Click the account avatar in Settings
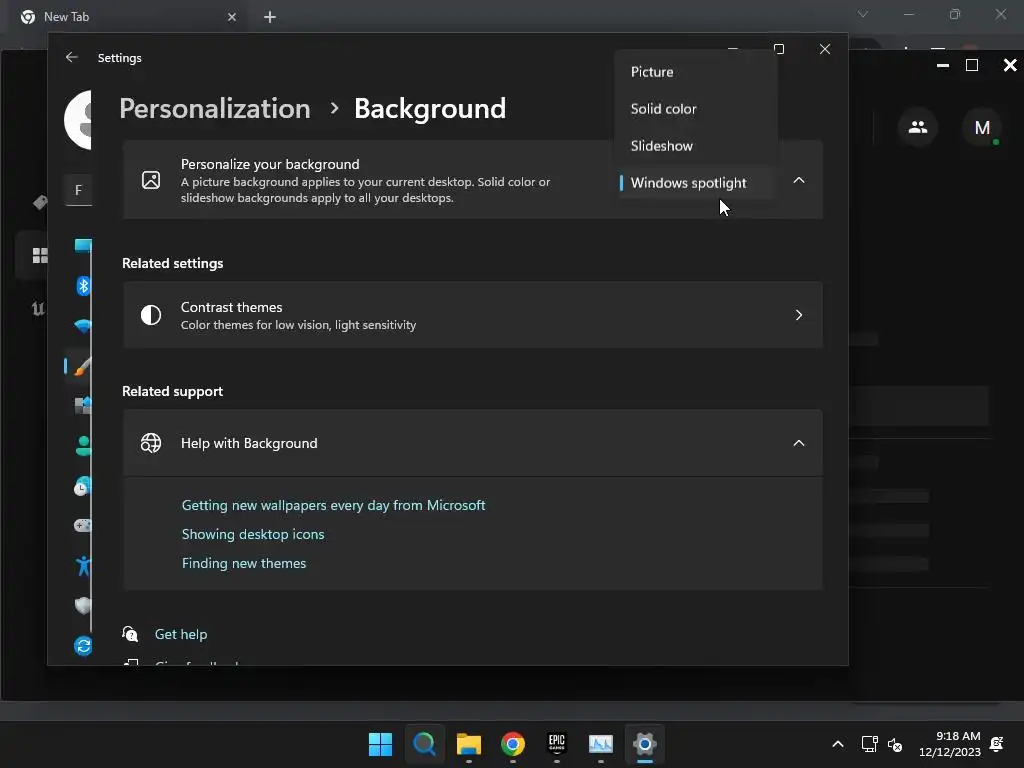 [x=78, y=120]
